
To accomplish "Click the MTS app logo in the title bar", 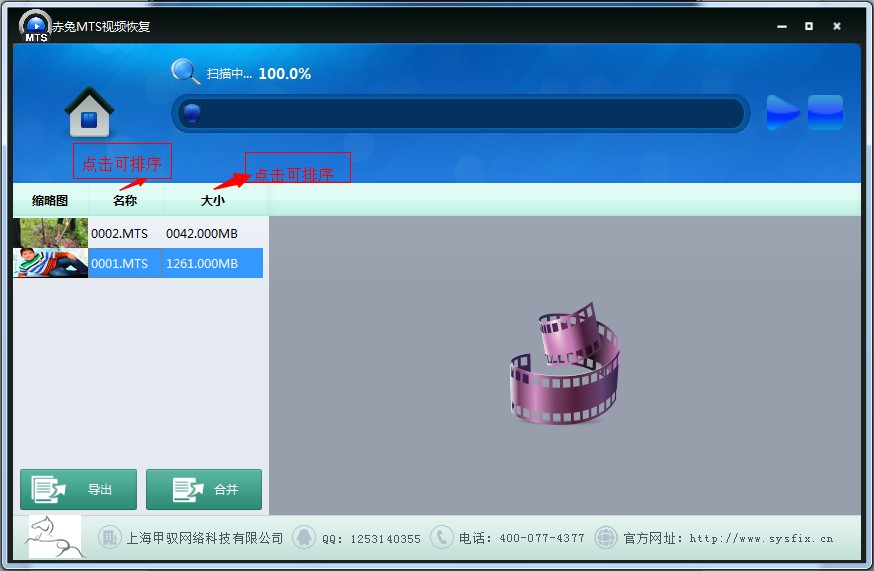I will point(35,26).
